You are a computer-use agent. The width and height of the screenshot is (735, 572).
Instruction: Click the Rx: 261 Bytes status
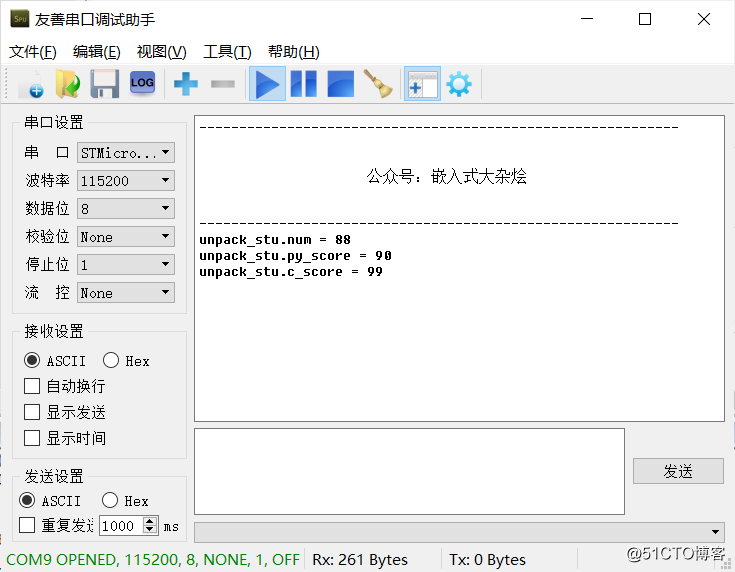pyautogui.click(x=360, y=560)
